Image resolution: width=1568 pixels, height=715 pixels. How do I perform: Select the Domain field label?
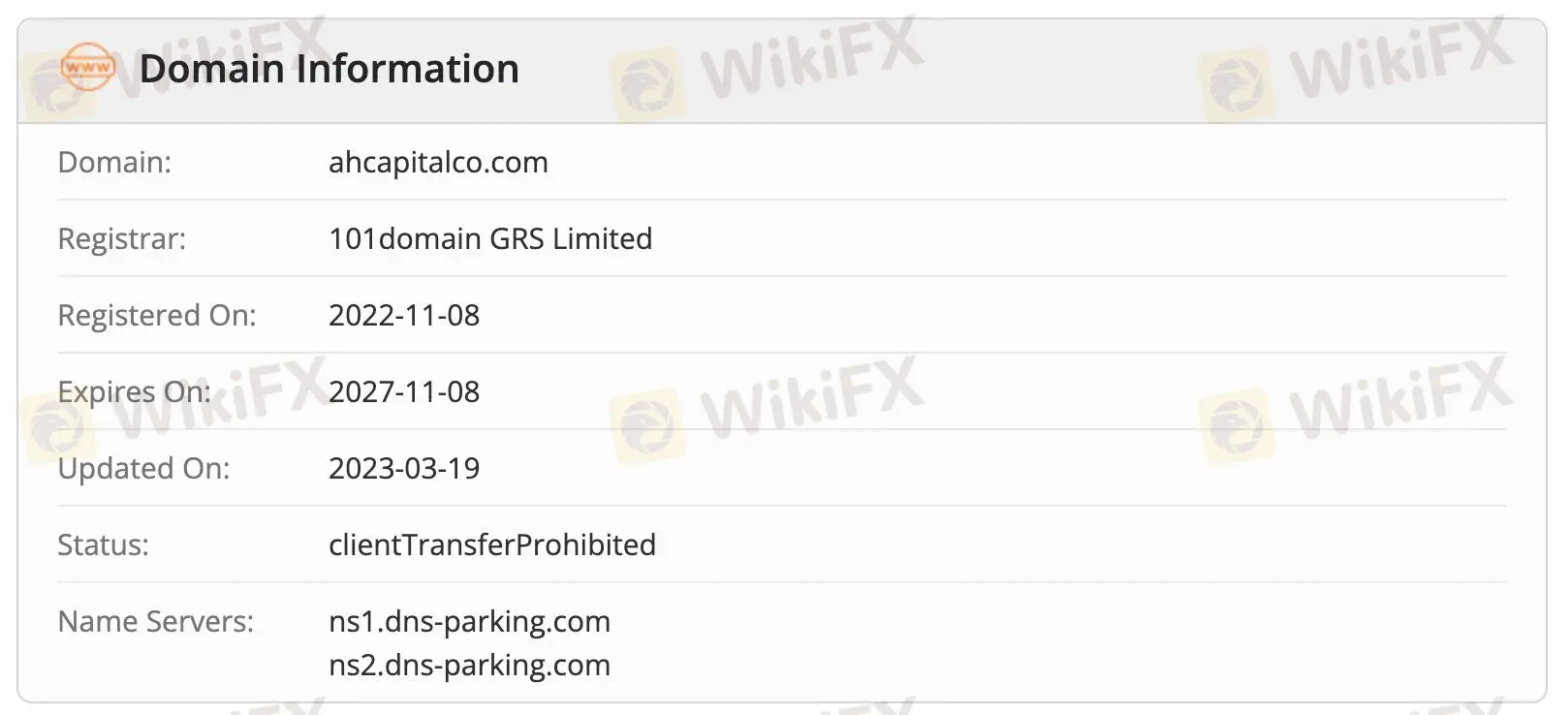point(114,162)
